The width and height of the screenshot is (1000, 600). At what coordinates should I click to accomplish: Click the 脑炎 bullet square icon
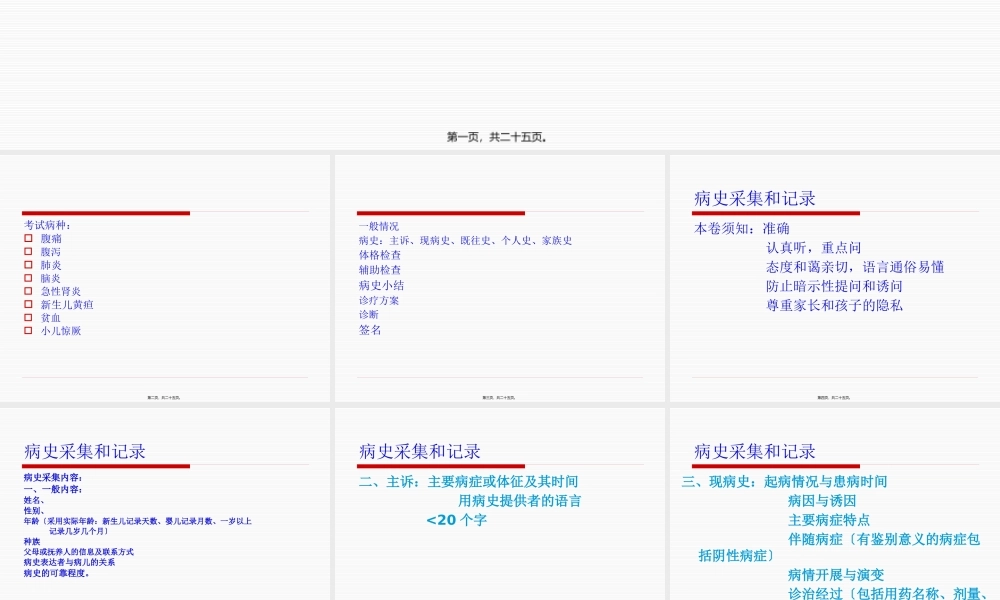[27, 278]
